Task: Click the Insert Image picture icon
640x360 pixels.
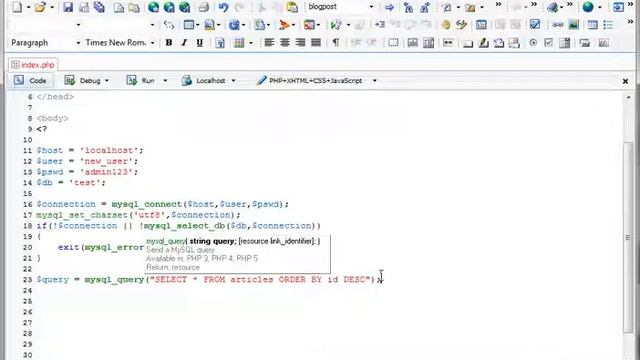Action: [x=573, y=25]
